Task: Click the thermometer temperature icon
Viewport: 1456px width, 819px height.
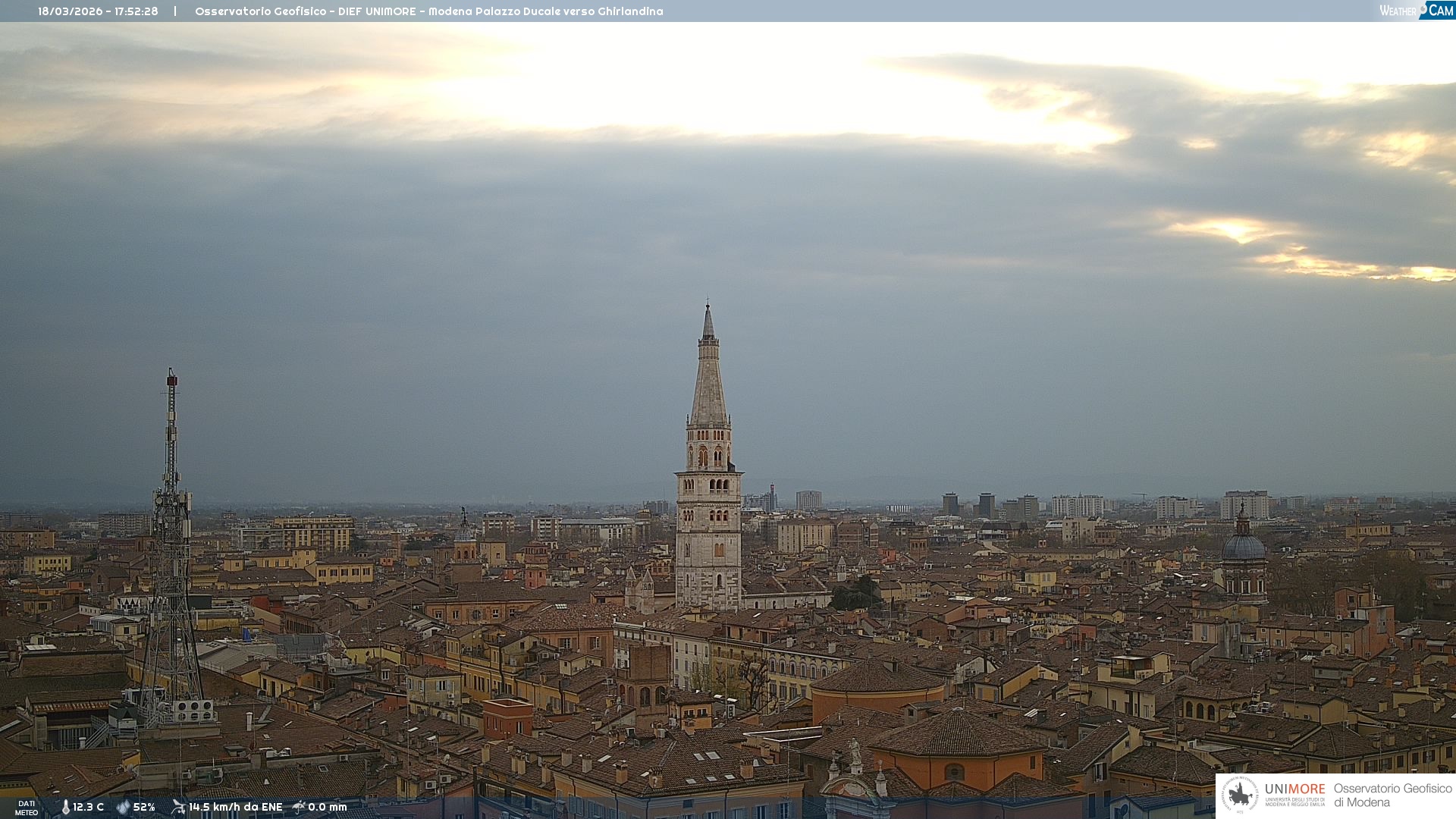Action: [65, 808]
